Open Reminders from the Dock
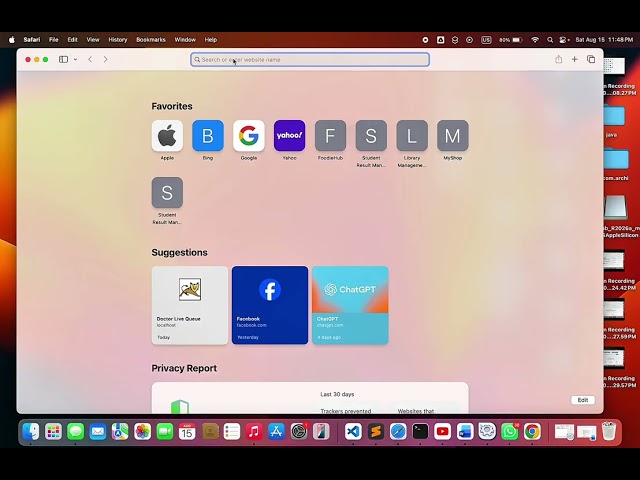Screen dimensions: 640x480 [231, 431]
